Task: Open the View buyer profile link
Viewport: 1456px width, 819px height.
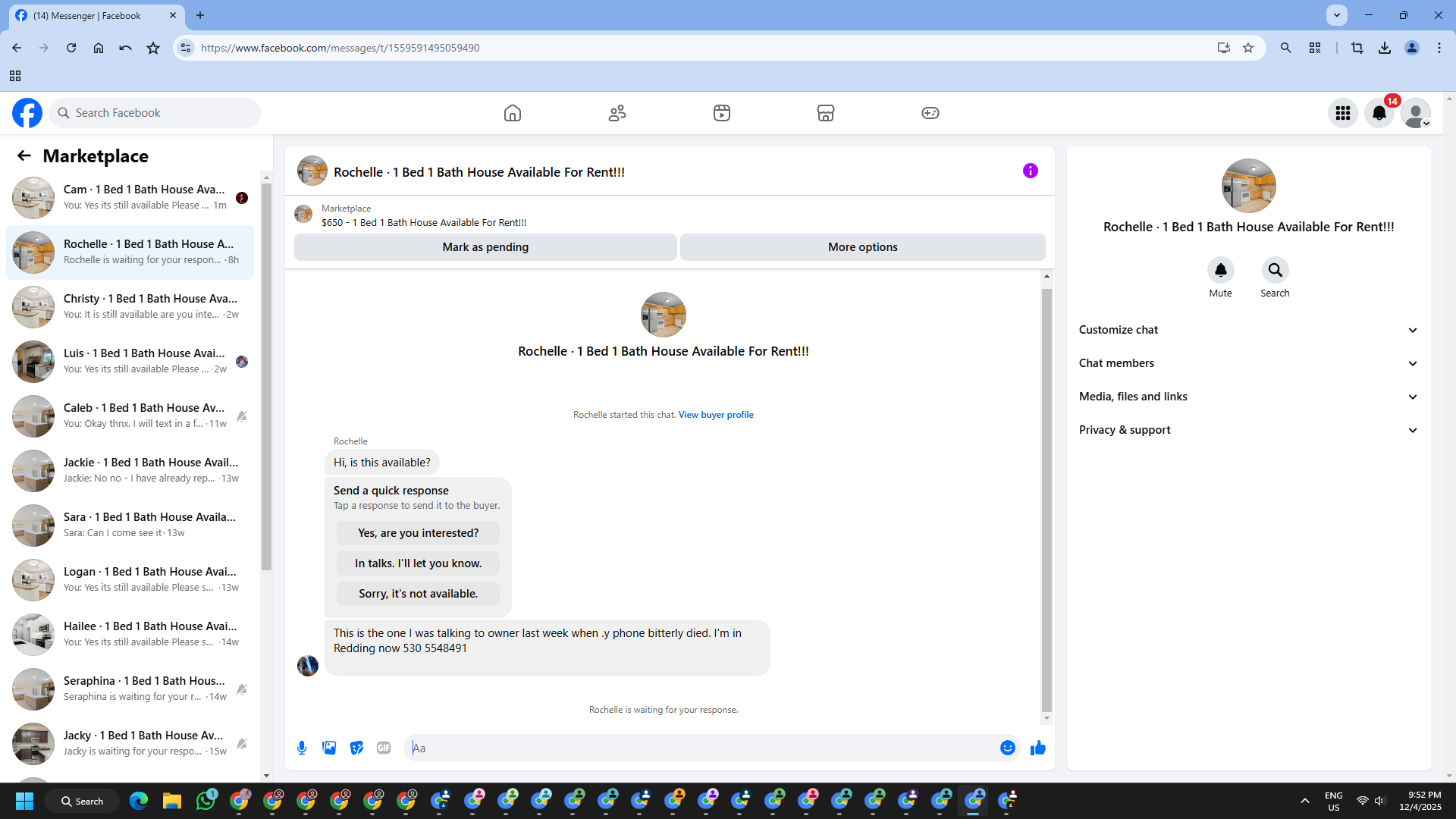Action: [716, 415]
